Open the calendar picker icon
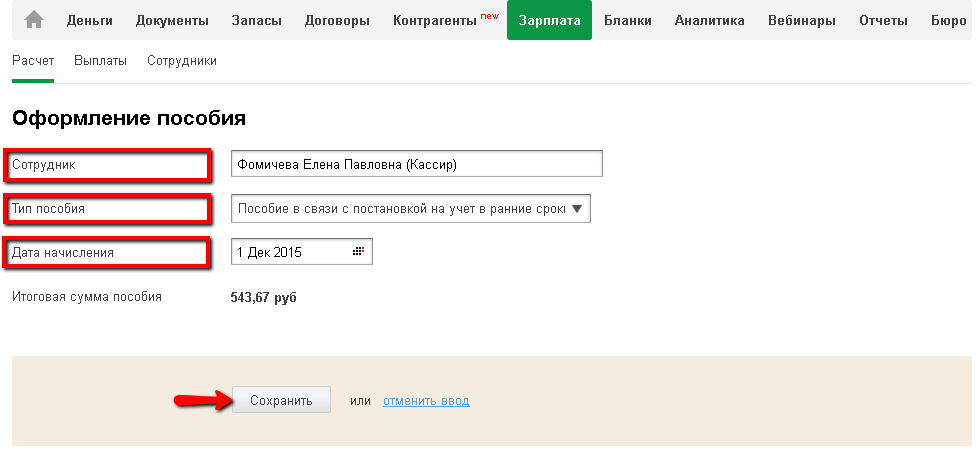This screenshot has width=979, height=460. [x=358, y=252]
